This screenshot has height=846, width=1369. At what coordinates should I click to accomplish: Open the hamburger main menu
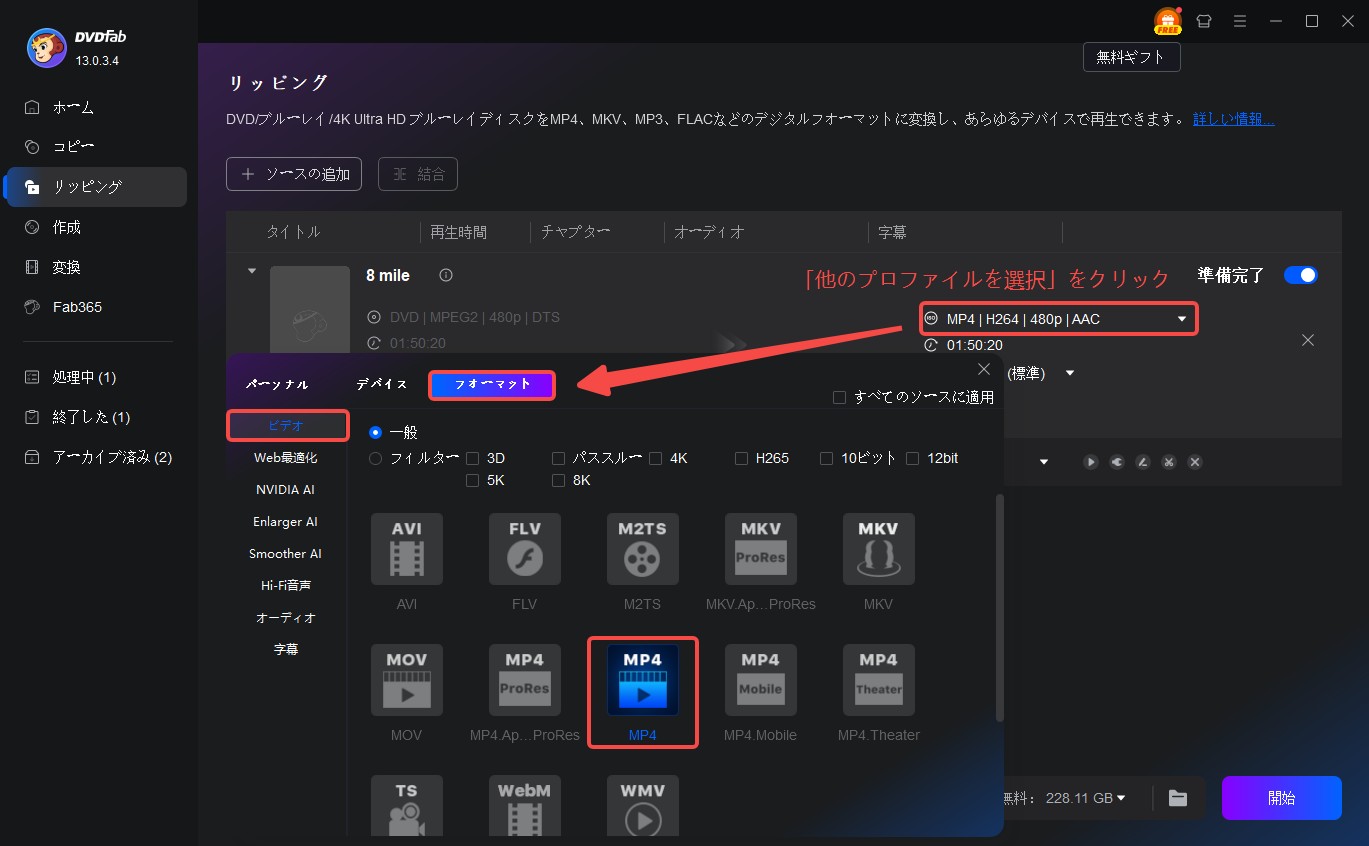tap(1240, 21)
